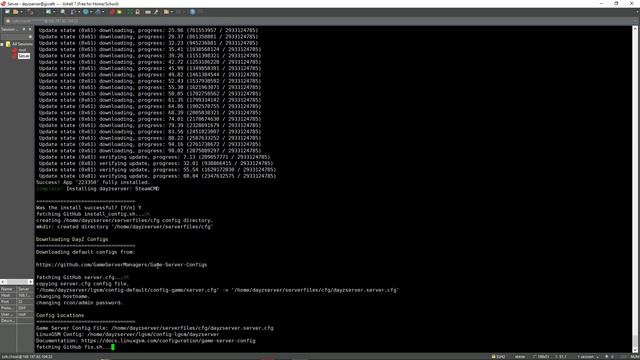
Task: Click the Host property row
Action: click(17, 295)
